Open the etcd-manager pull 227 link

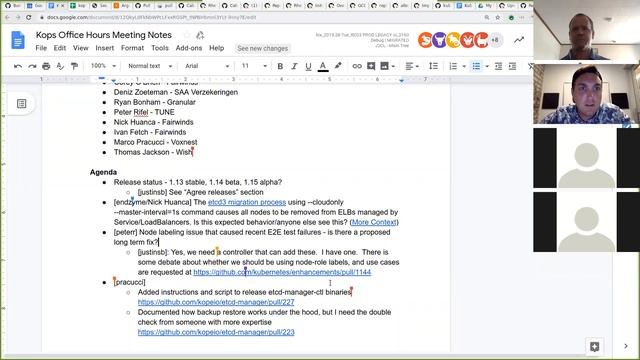pyautogui.click(x=216, y=302)
